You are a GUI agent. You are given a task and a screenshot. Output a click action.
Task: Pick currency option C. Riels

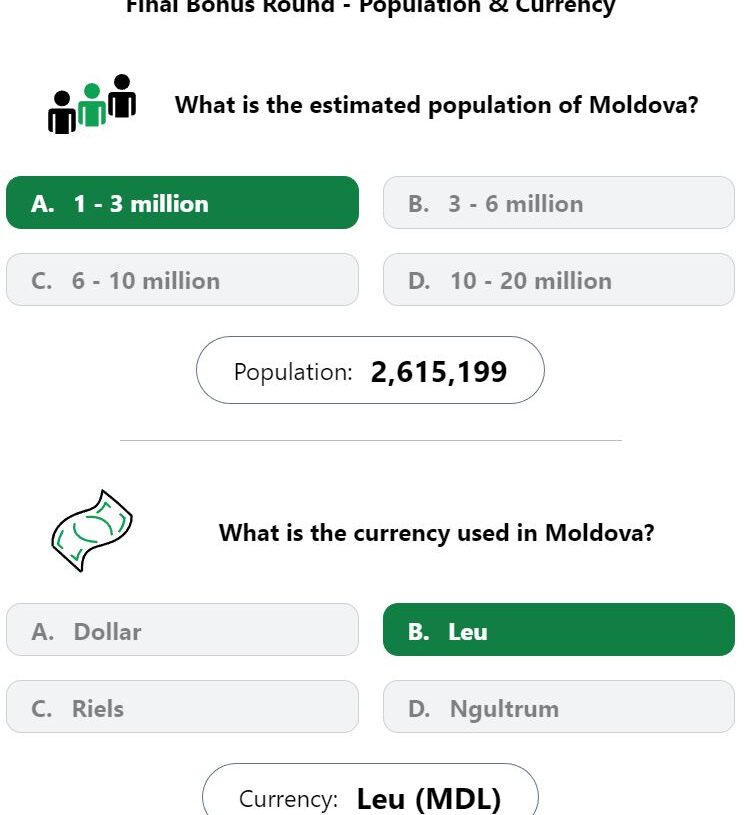[x=182, y=706]
